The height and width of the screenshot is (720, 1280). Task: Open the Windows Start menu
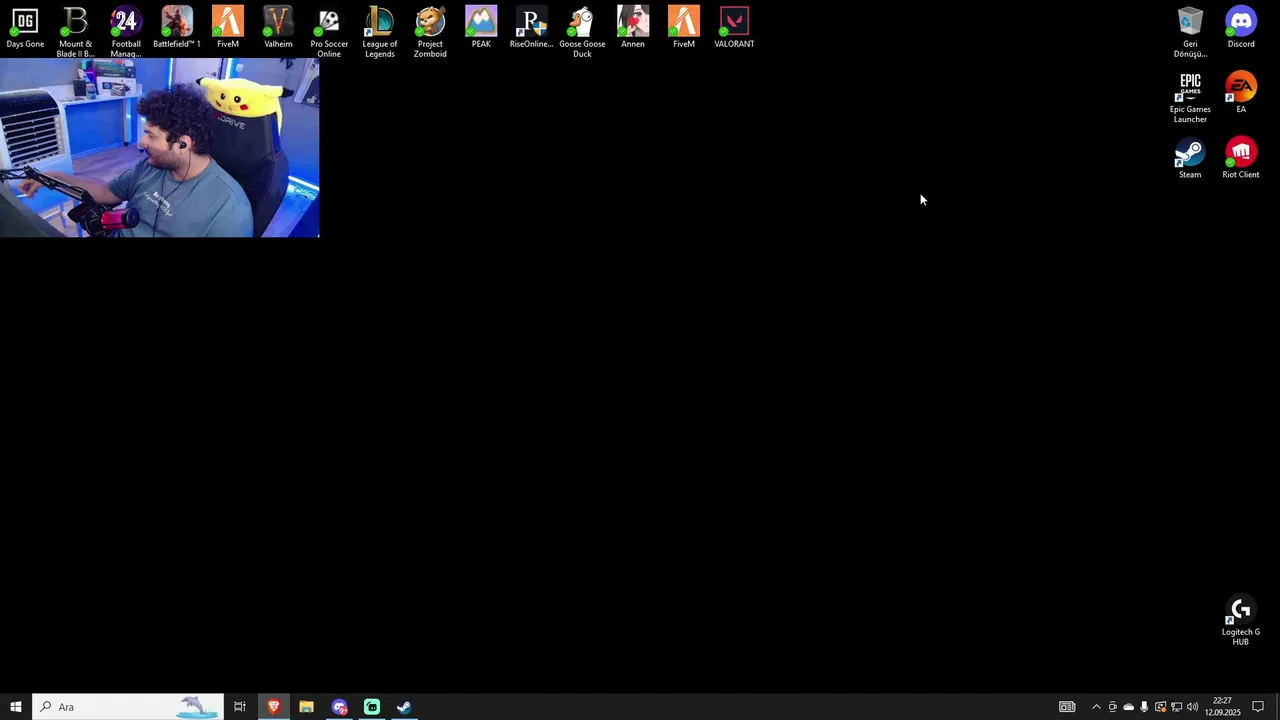16,707
